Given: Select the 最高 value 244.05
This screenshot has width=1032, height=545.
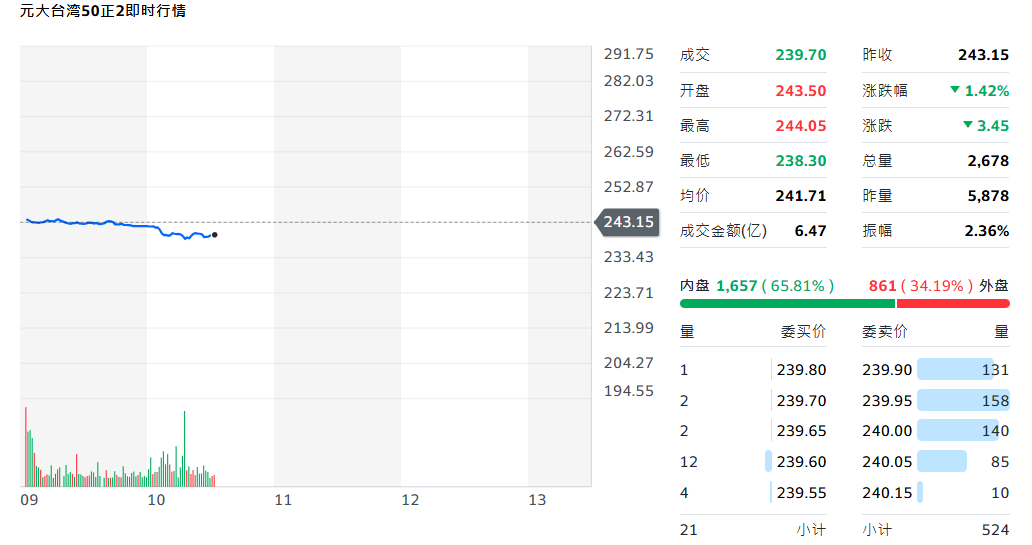Looking at the screenshot, I should 800,125.
